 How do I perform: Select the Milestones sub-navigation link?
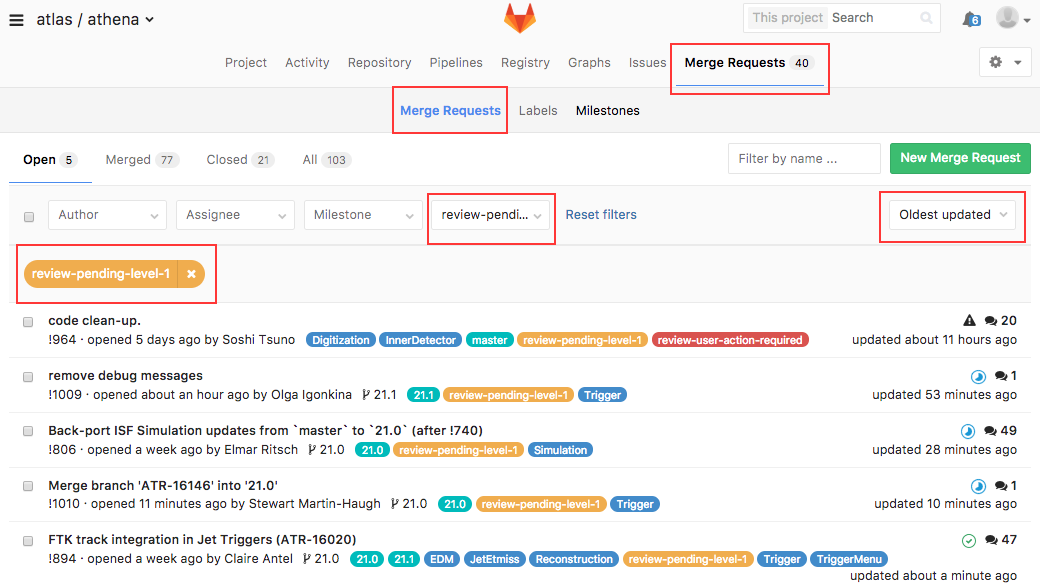coord(608,111)
